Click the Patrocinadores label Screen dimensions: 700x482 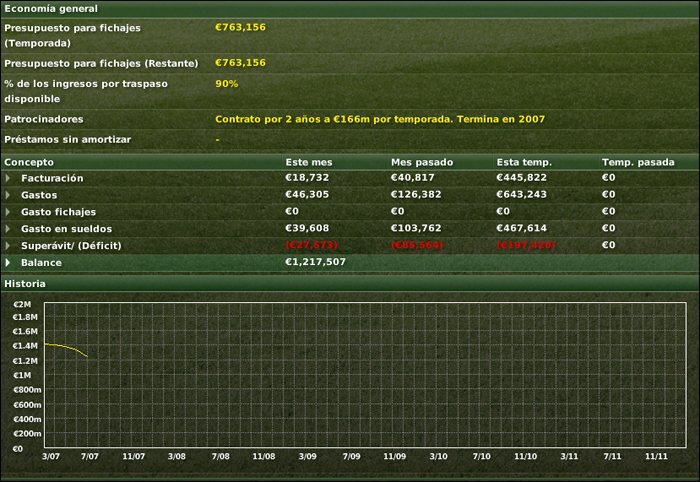[x=44, y=119]
